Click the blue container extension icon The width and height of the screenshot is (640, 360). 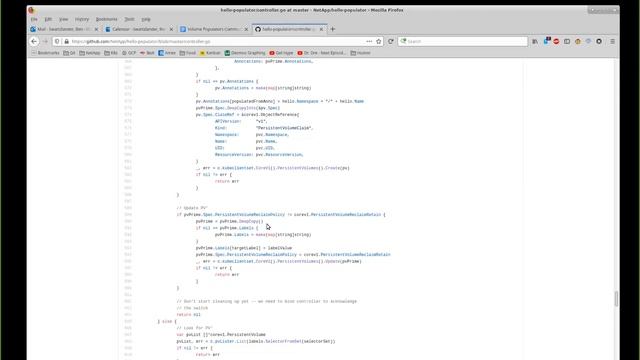coord(547,41)
